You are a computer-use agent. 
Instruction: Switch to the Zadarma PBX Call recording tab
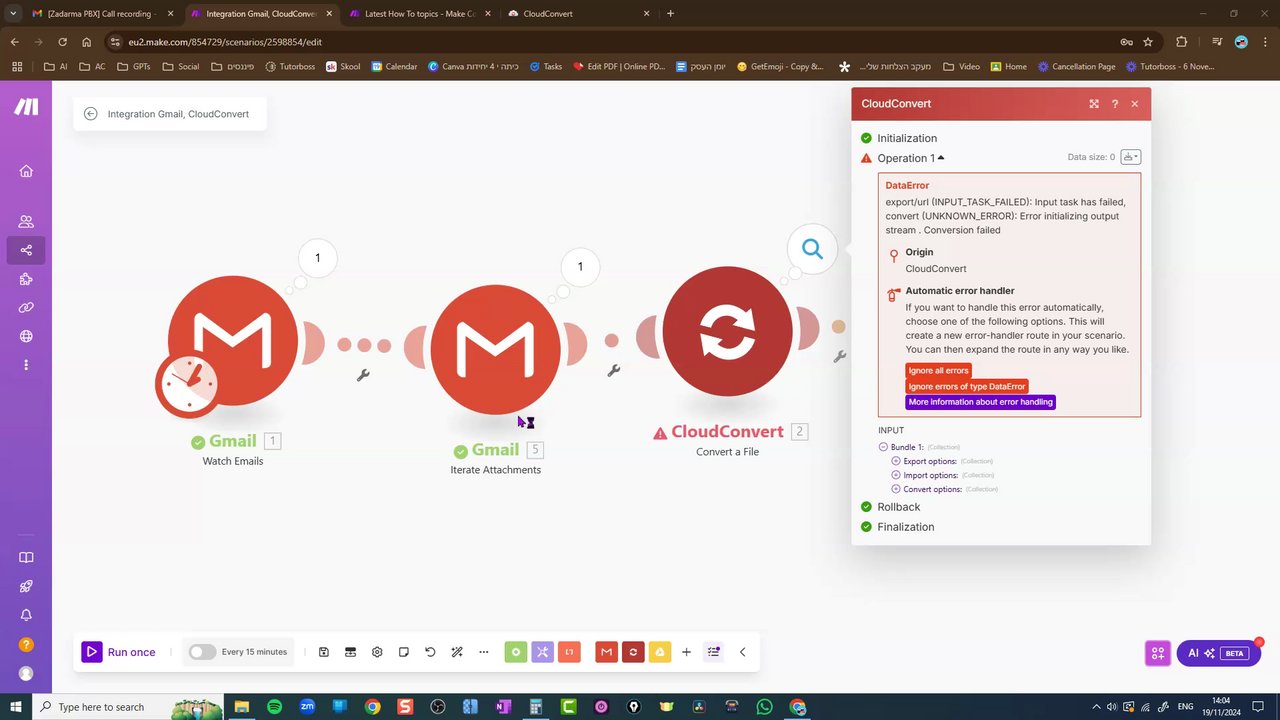[102, 14]
